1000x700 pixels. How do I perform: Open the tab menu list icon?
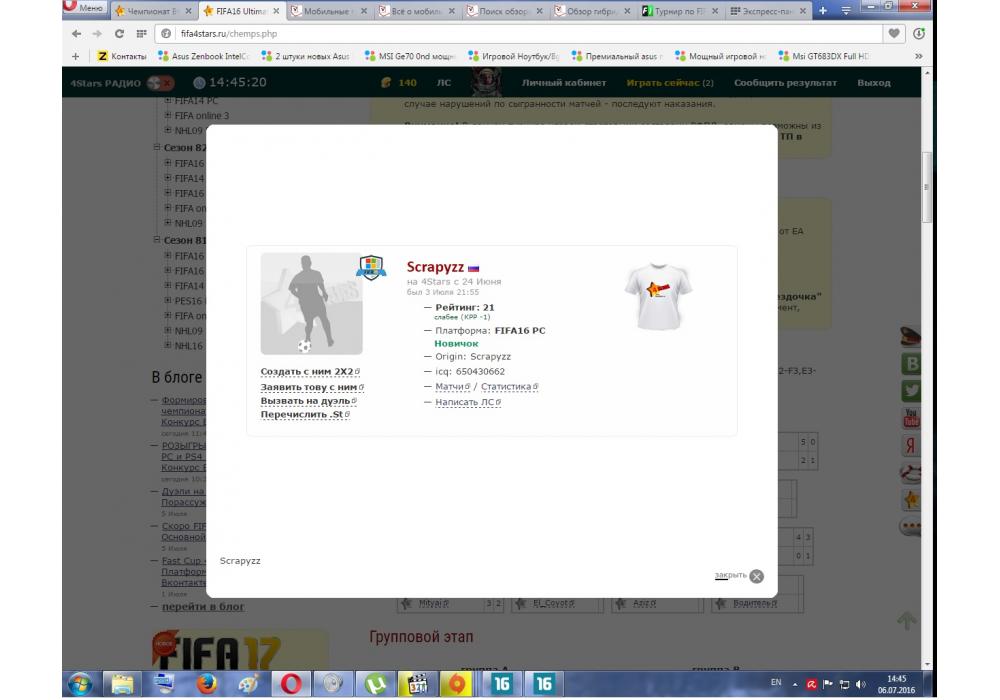tap(846, 11)
